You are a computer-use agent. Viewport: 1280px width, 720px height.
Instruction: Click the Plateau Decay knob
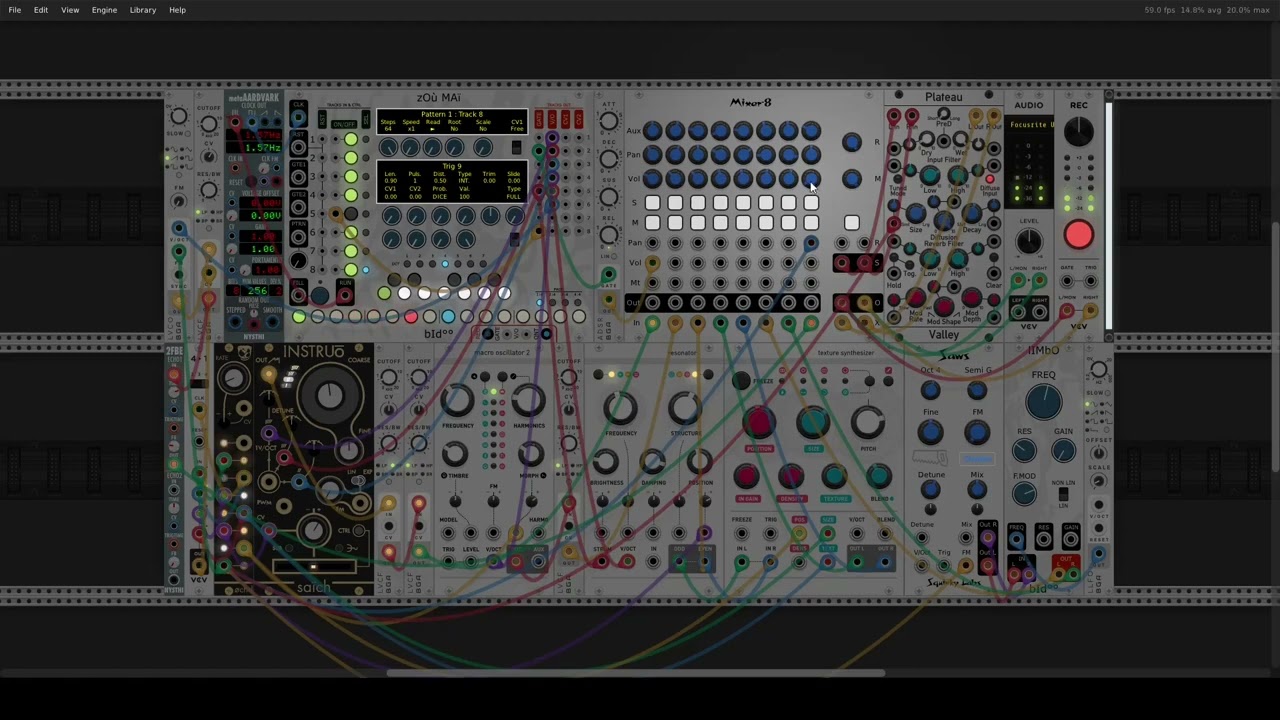[x=972, y=213]
